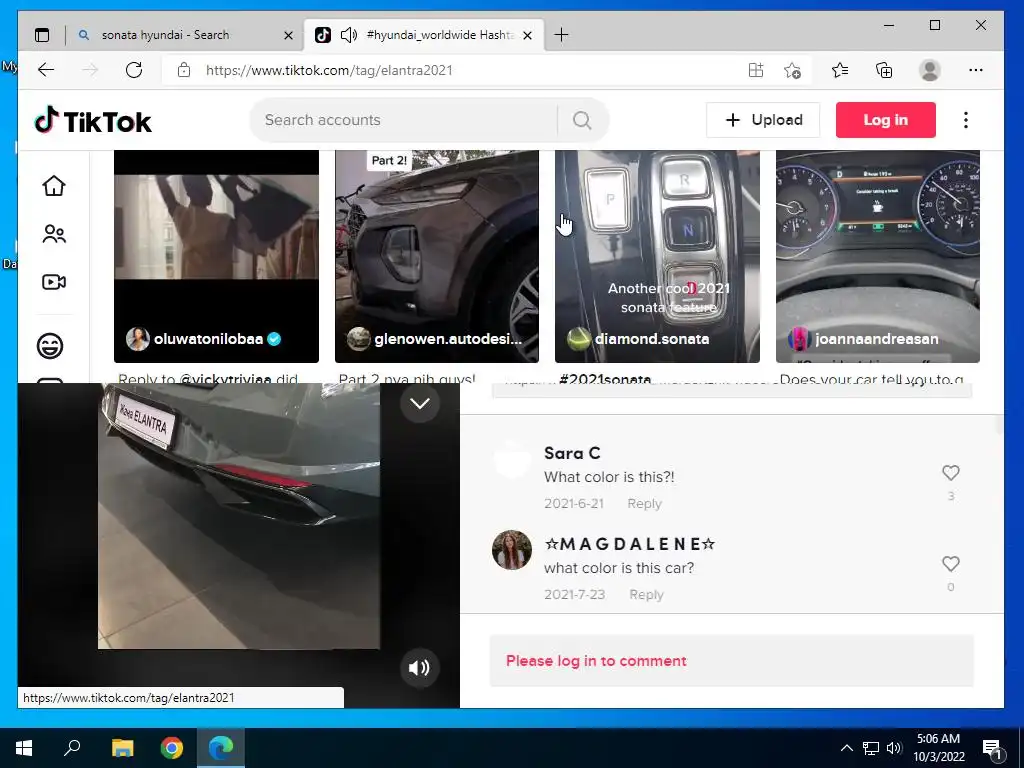Image resolution: width=1024 pixels, height=768 pixels.
Task: Open oluwatonilobaa video thumbnail
Action: (x=216, y=256)
